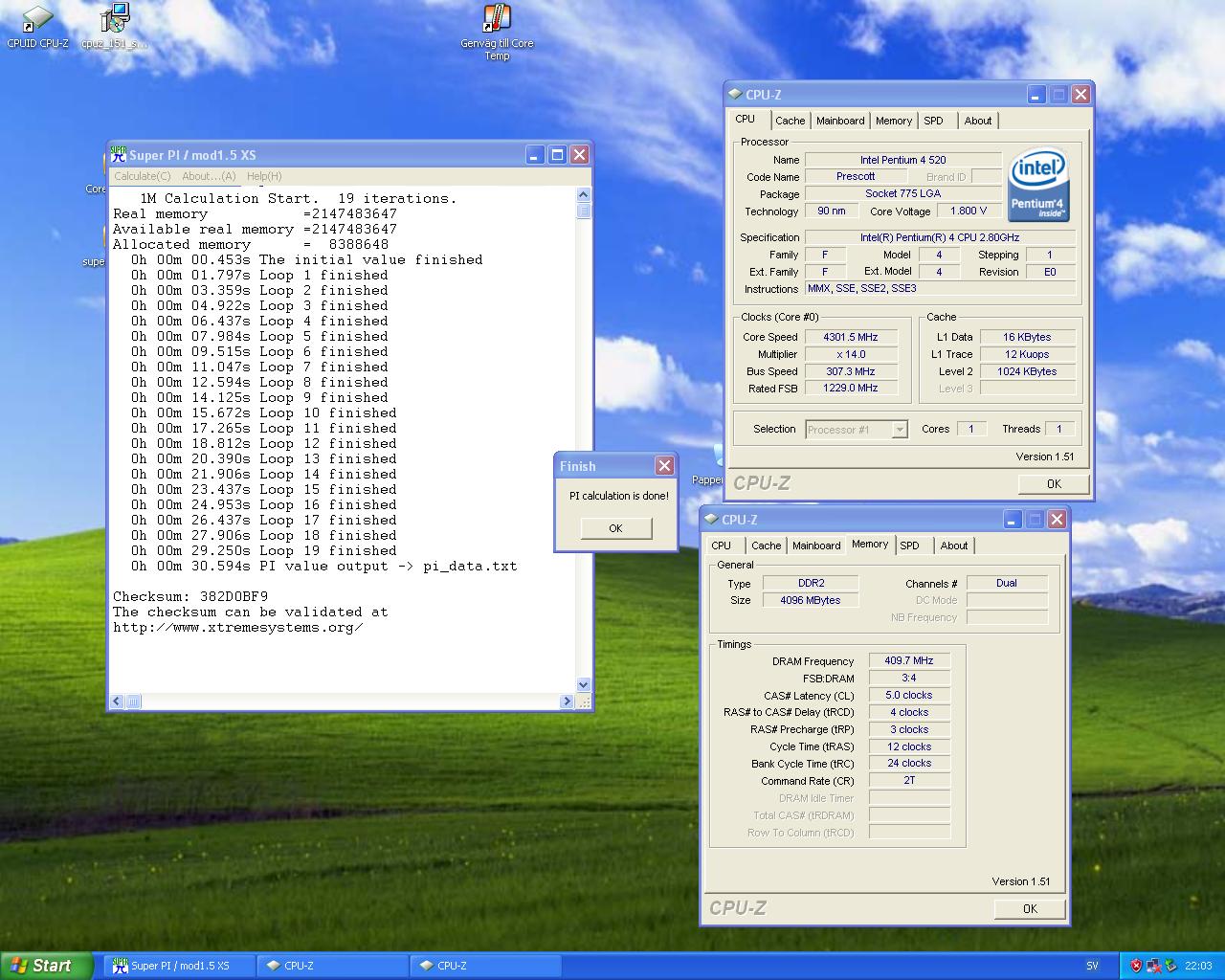This screenshot has width=1225, height=980.
Task: Open the Calculate(C) menu in Super PI
Action: [x=143, y=176]
